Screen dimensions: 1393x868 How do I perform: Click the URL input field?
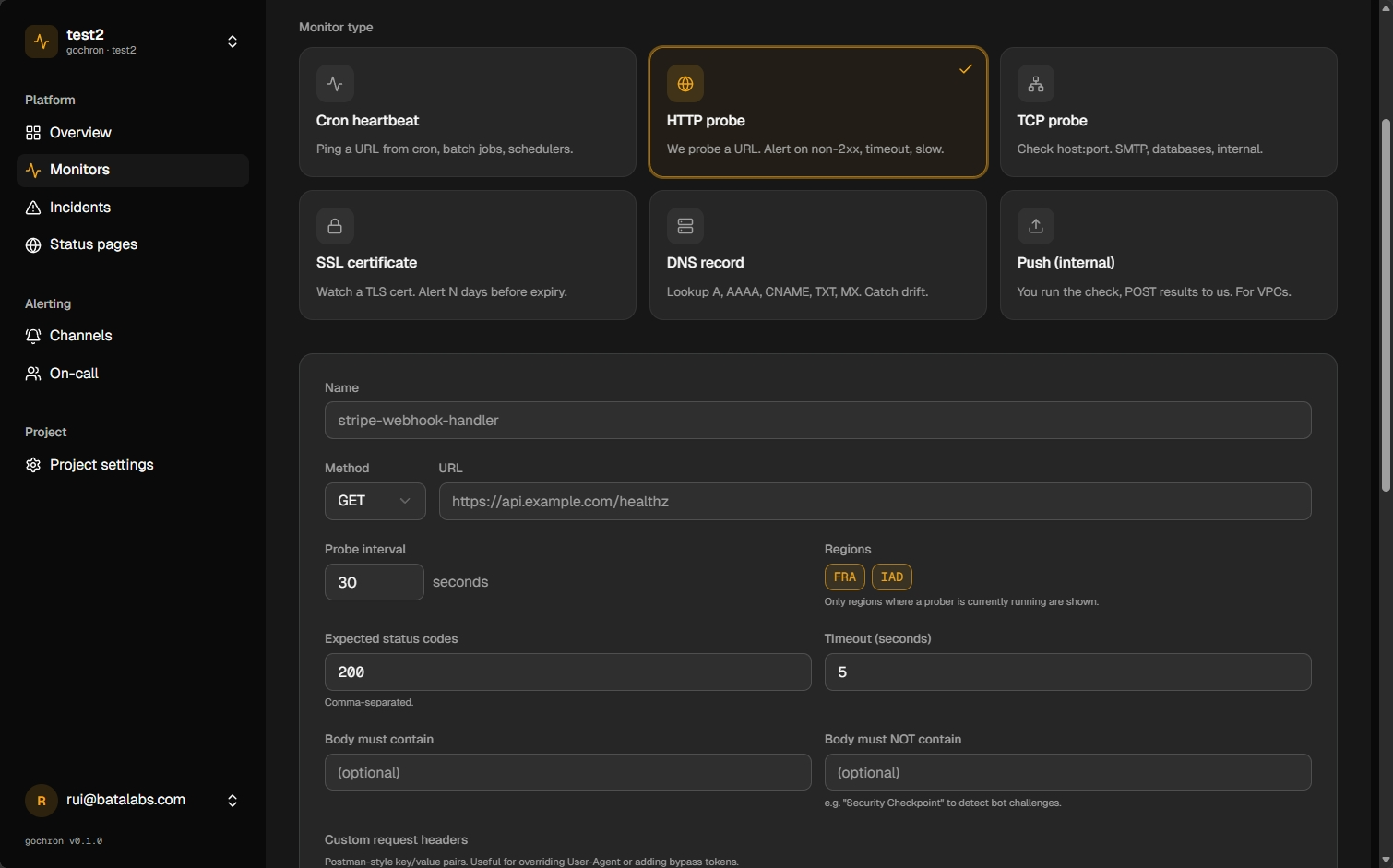[875, 501]
